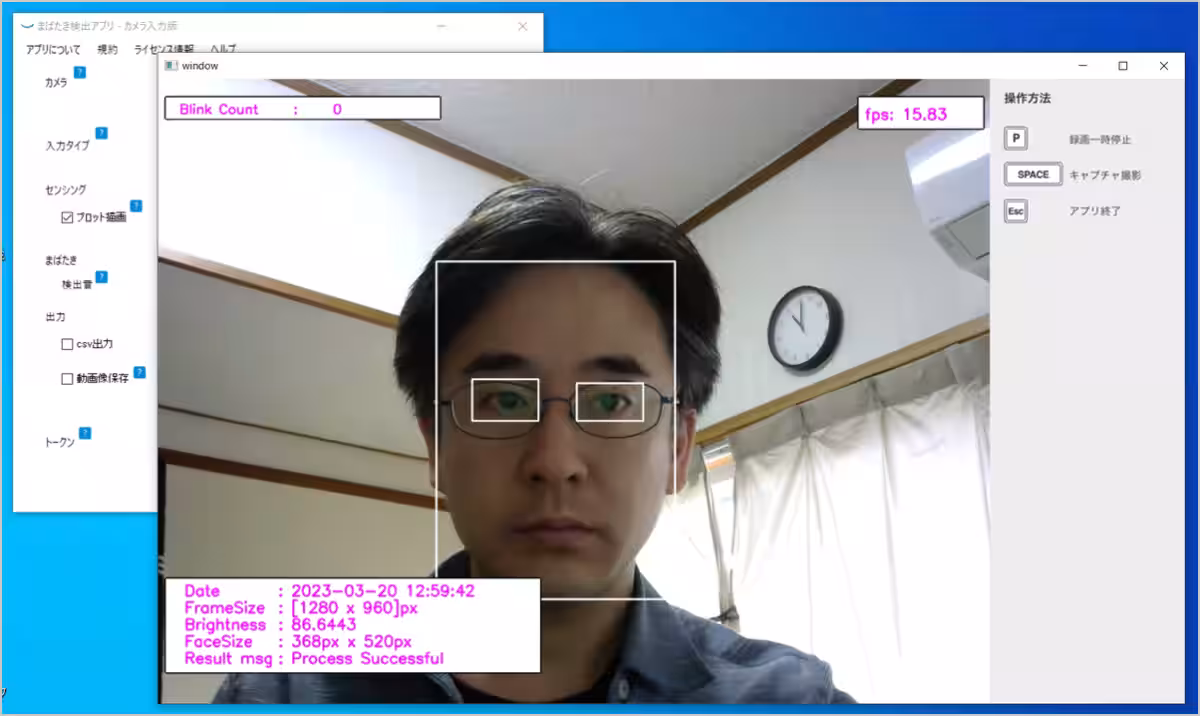
Task: Click the small icon in the 'window' title bar
Action: click(171, 65)
